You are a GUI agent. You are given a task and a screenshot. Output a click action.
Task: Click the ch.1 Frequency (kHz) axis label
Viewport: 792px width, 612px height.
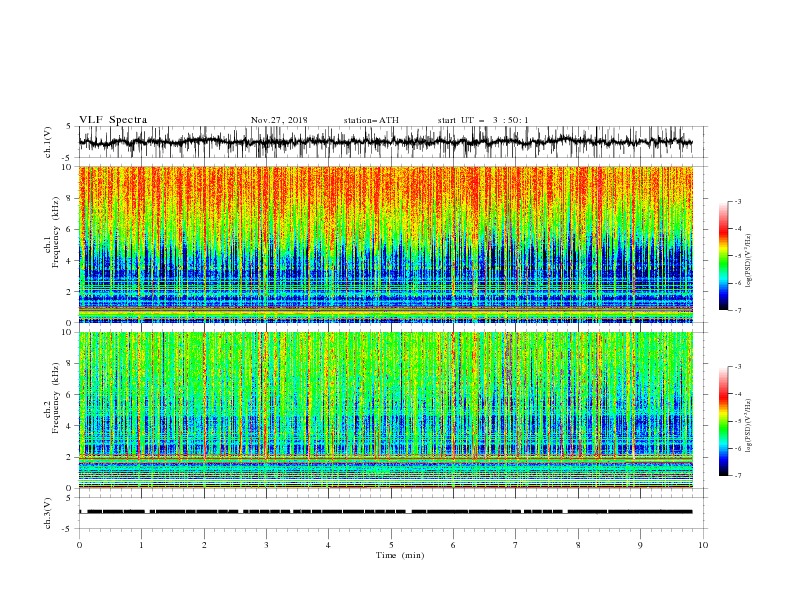pyautogui.click(x=52, y=232)
